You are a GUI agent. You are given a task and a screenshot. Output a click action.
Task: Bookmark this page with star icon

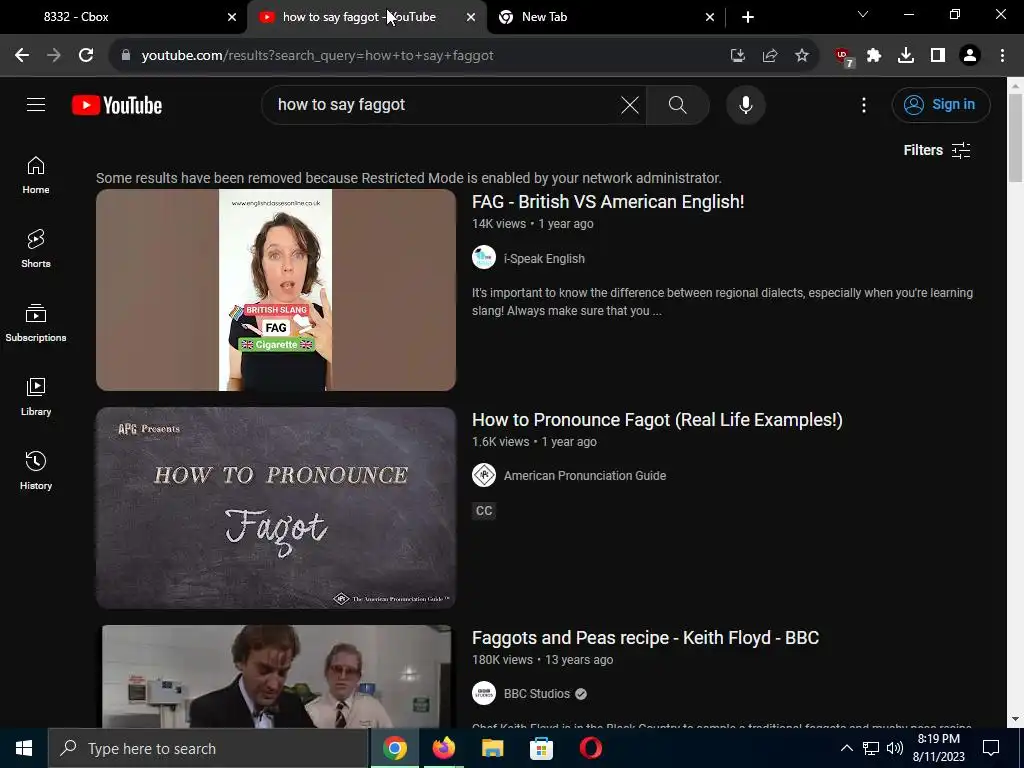tap(802, 56)
